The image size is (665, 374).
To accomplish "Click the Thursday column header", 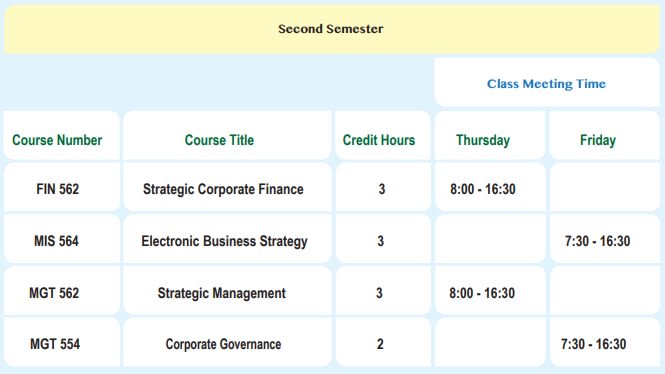I will click(x=483, y=140).
